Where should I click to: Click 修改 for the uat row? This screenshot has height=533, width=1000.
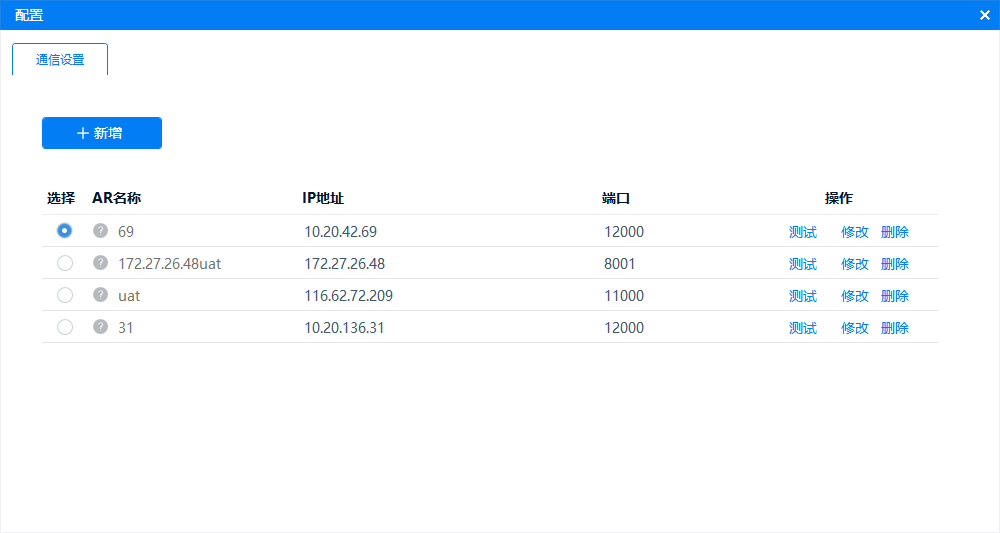coord(854,296)
